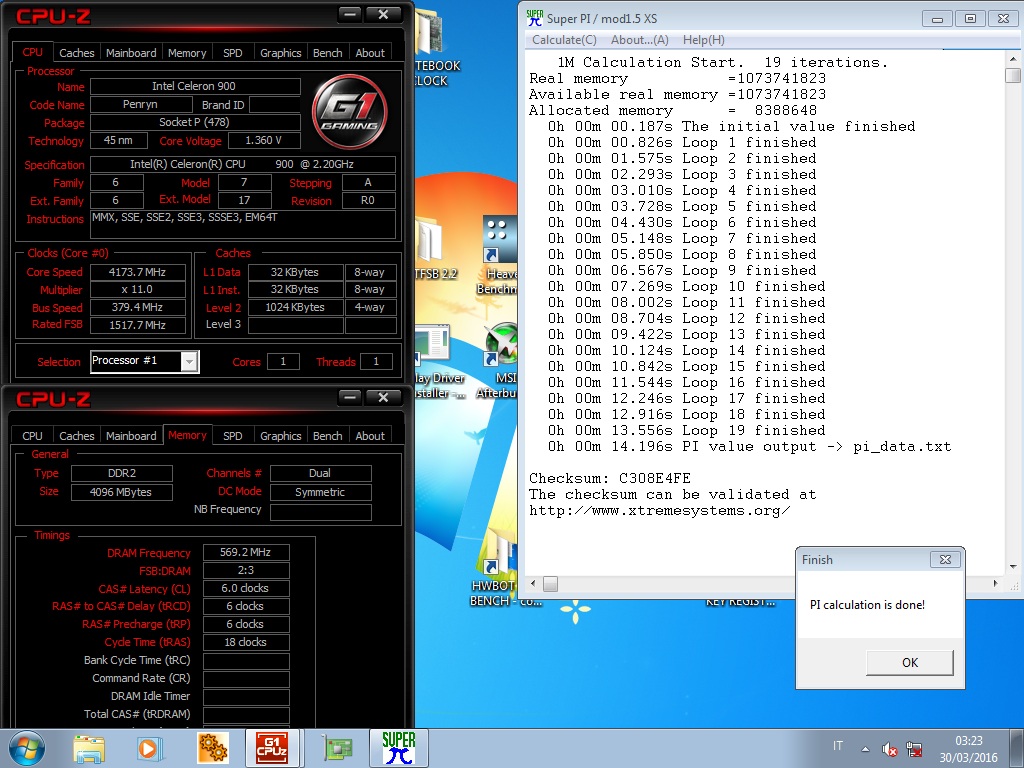Click the DRAM Frequency 569.2 MHz value

pos(246,552)
